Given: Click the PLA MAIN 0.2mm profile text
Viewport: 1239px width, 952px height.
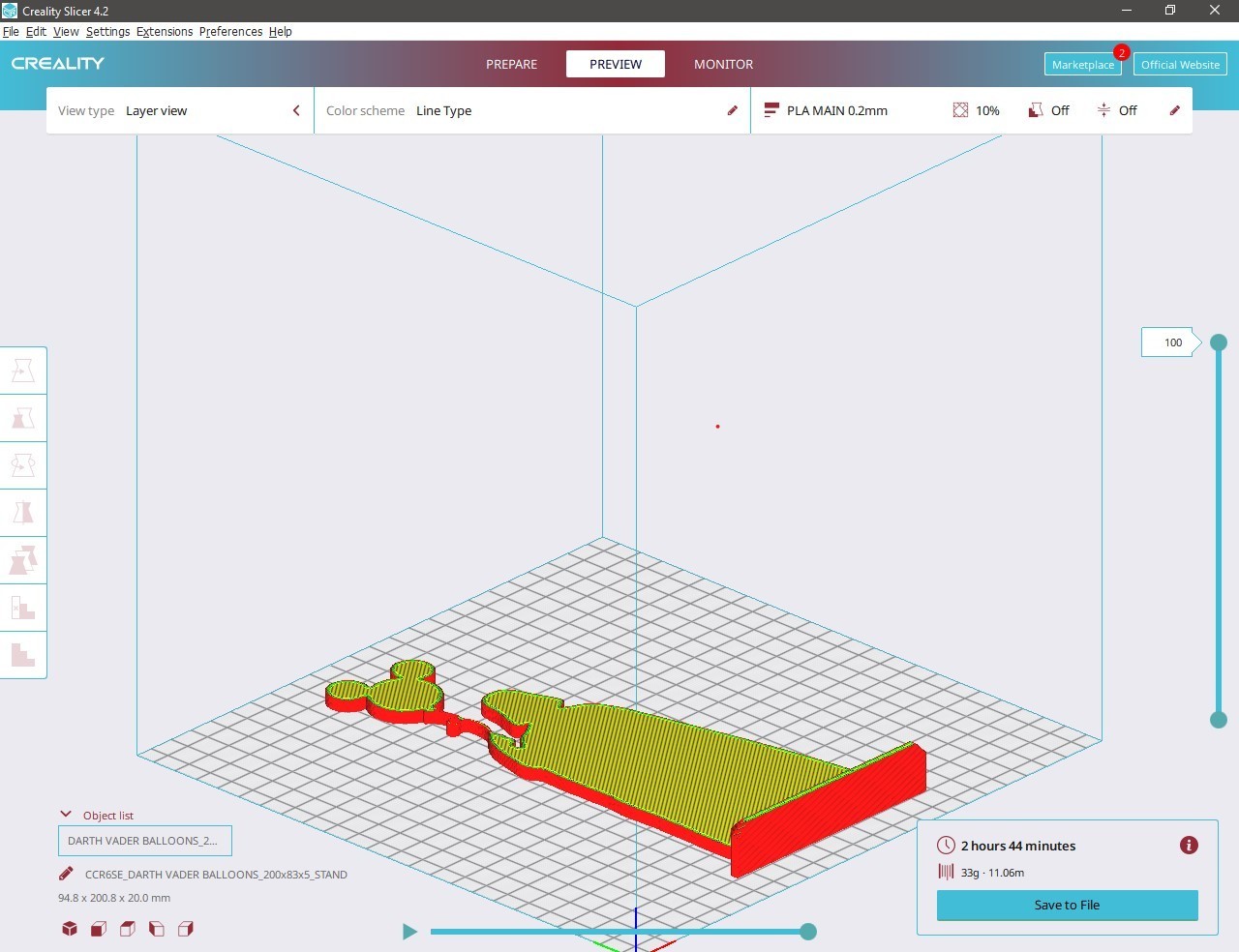Looking at the screenshot, I should (837, 110).
